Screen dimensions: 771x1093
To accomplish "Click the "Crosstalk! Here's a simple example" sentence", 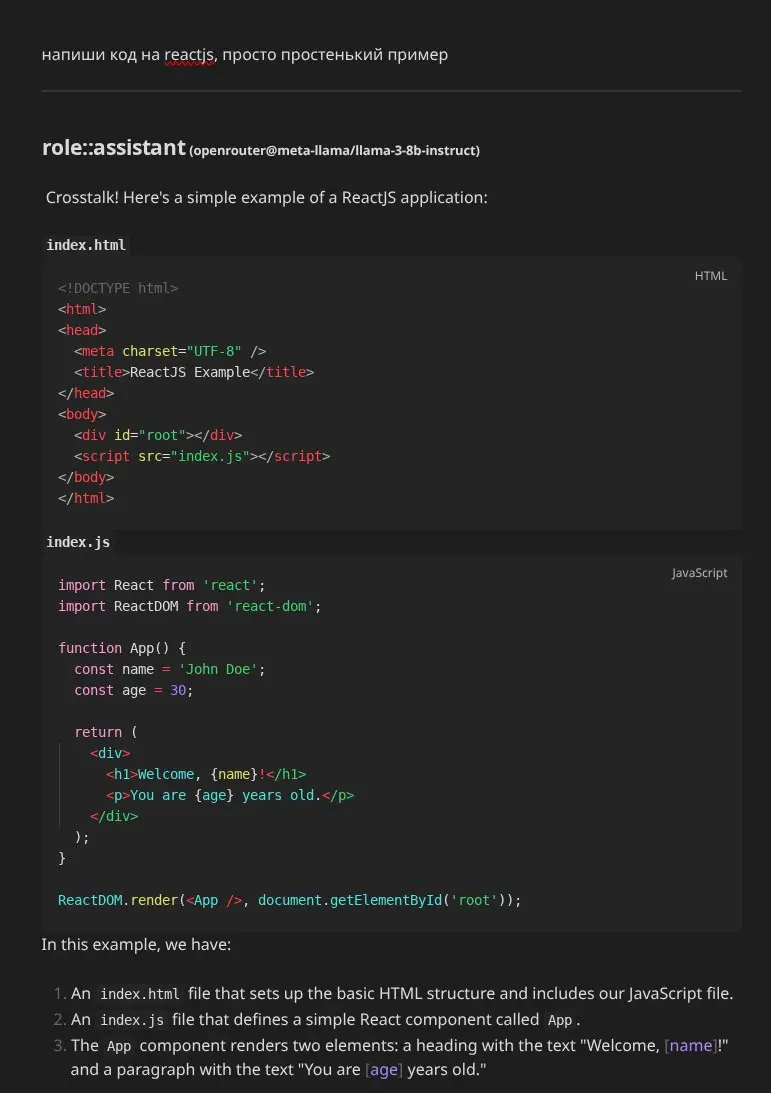I will 266,197.
